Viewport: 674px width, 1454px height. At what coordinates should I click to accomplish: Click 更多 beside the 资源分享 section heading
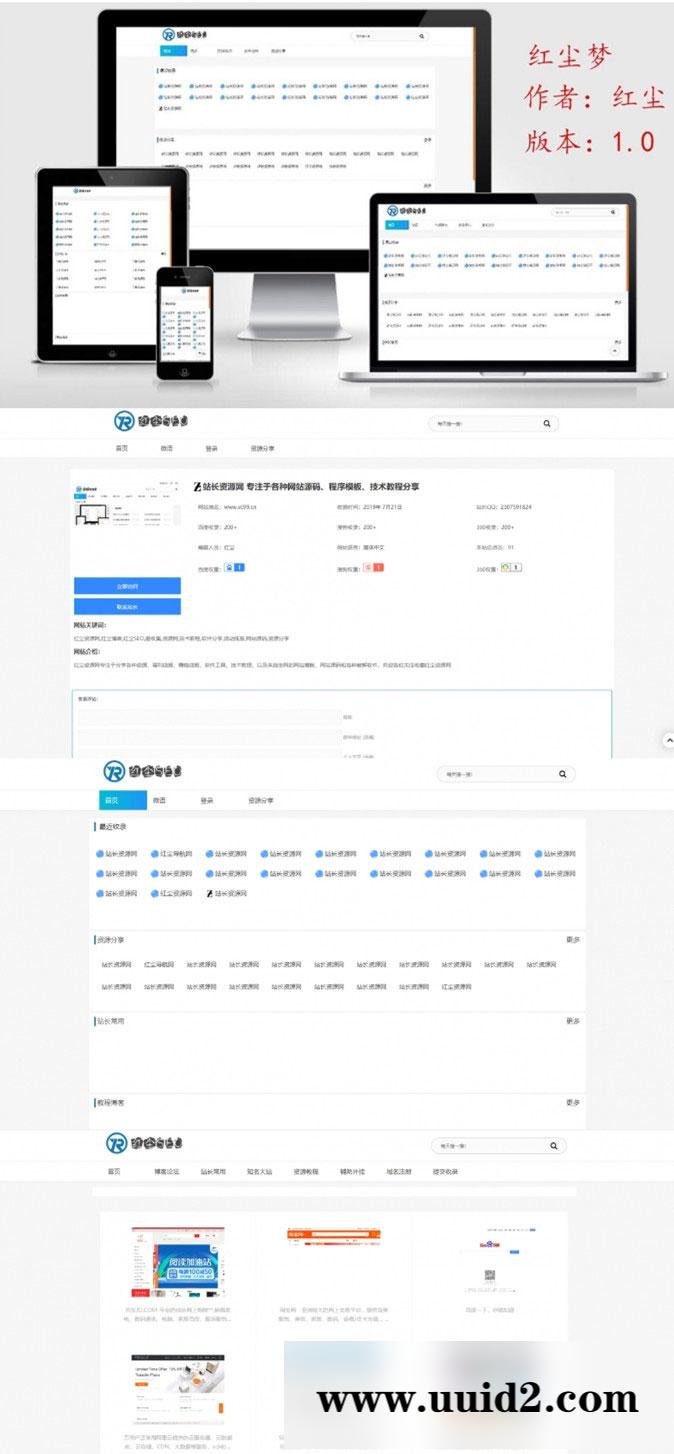click(572, 940)
